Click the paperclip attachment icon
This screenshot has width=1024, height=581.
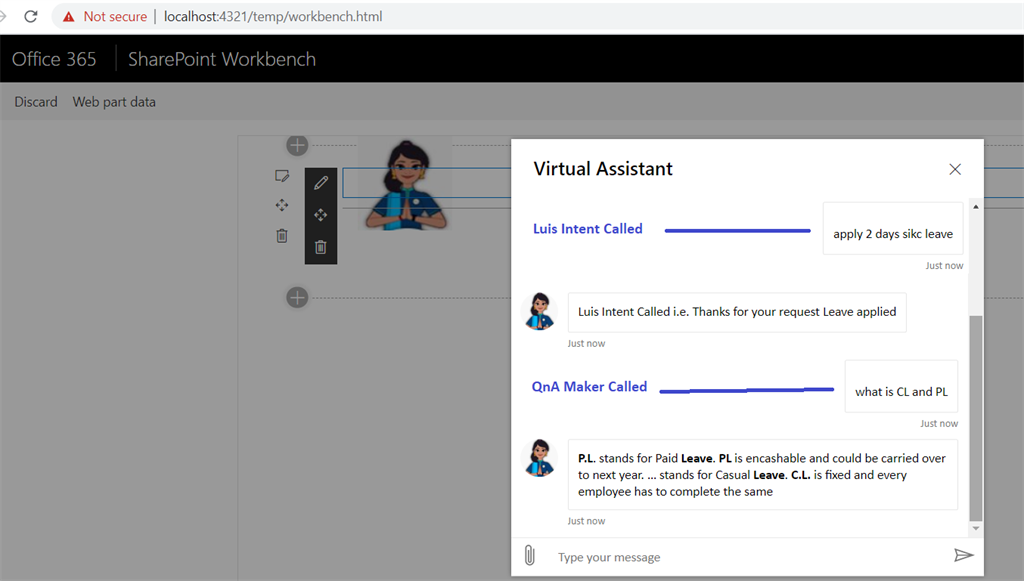pos(530,556)
